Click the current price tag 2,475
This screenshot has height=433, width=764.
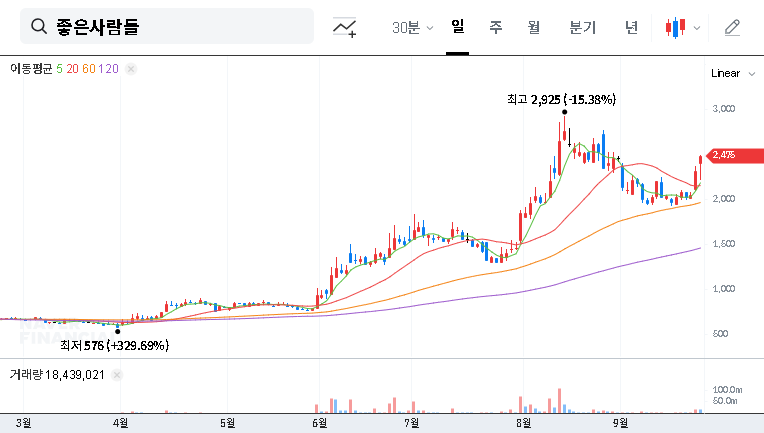click(x=735, y=155)
